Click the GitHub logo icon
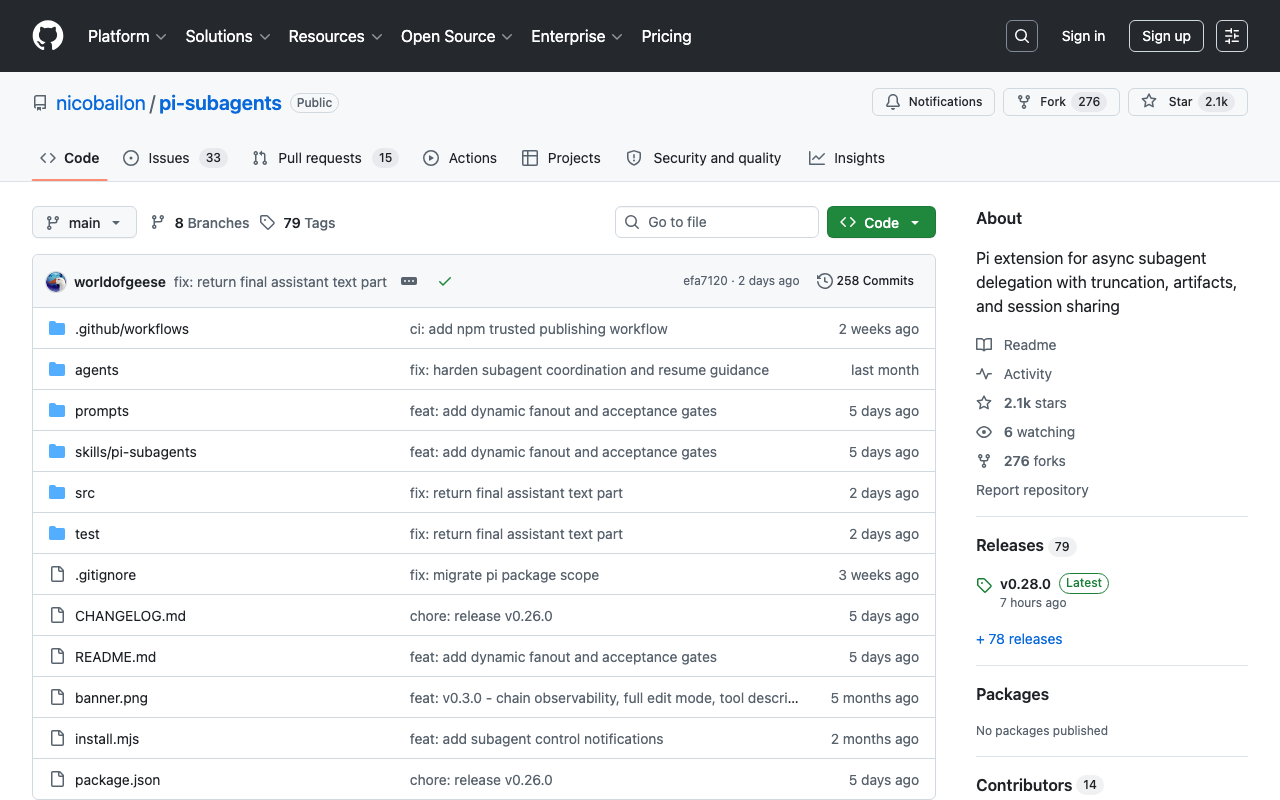 pyautogui.click(x=48, y=36)
